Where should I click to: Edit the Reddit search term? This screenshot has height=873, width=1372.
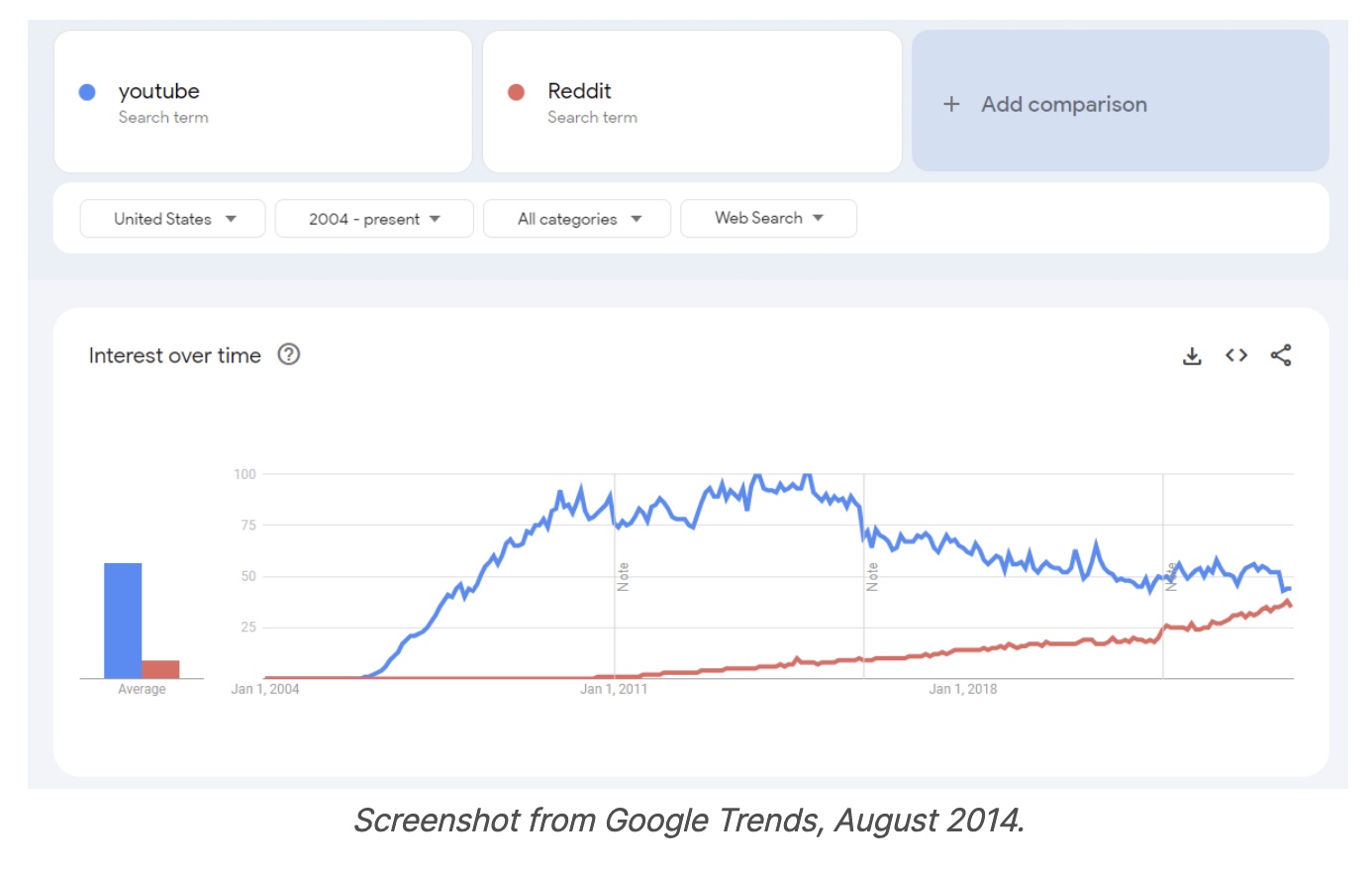[579, 91]
